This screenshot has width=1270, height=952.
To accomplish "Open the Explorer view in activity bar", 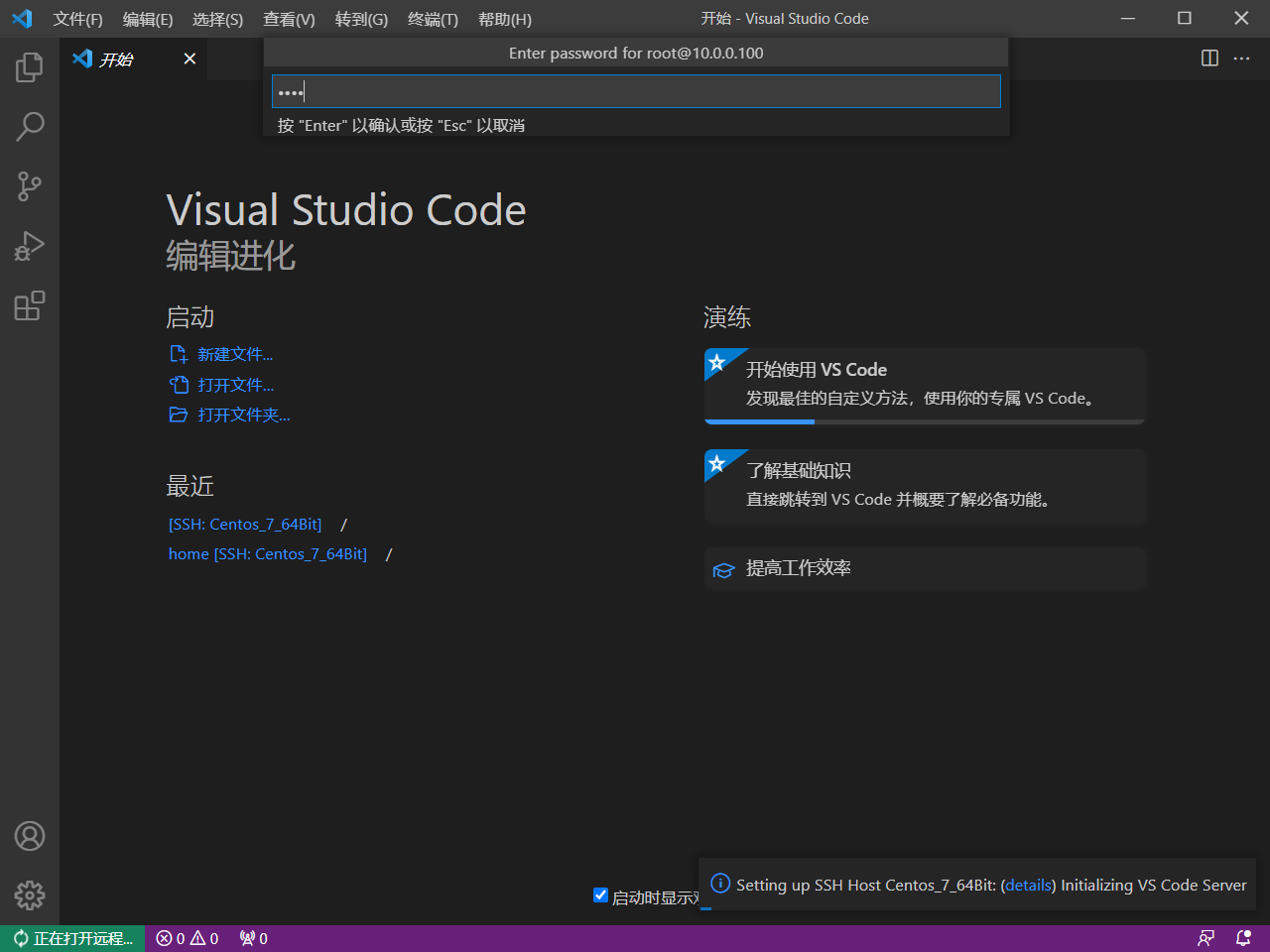I will (x=30, y=67).
